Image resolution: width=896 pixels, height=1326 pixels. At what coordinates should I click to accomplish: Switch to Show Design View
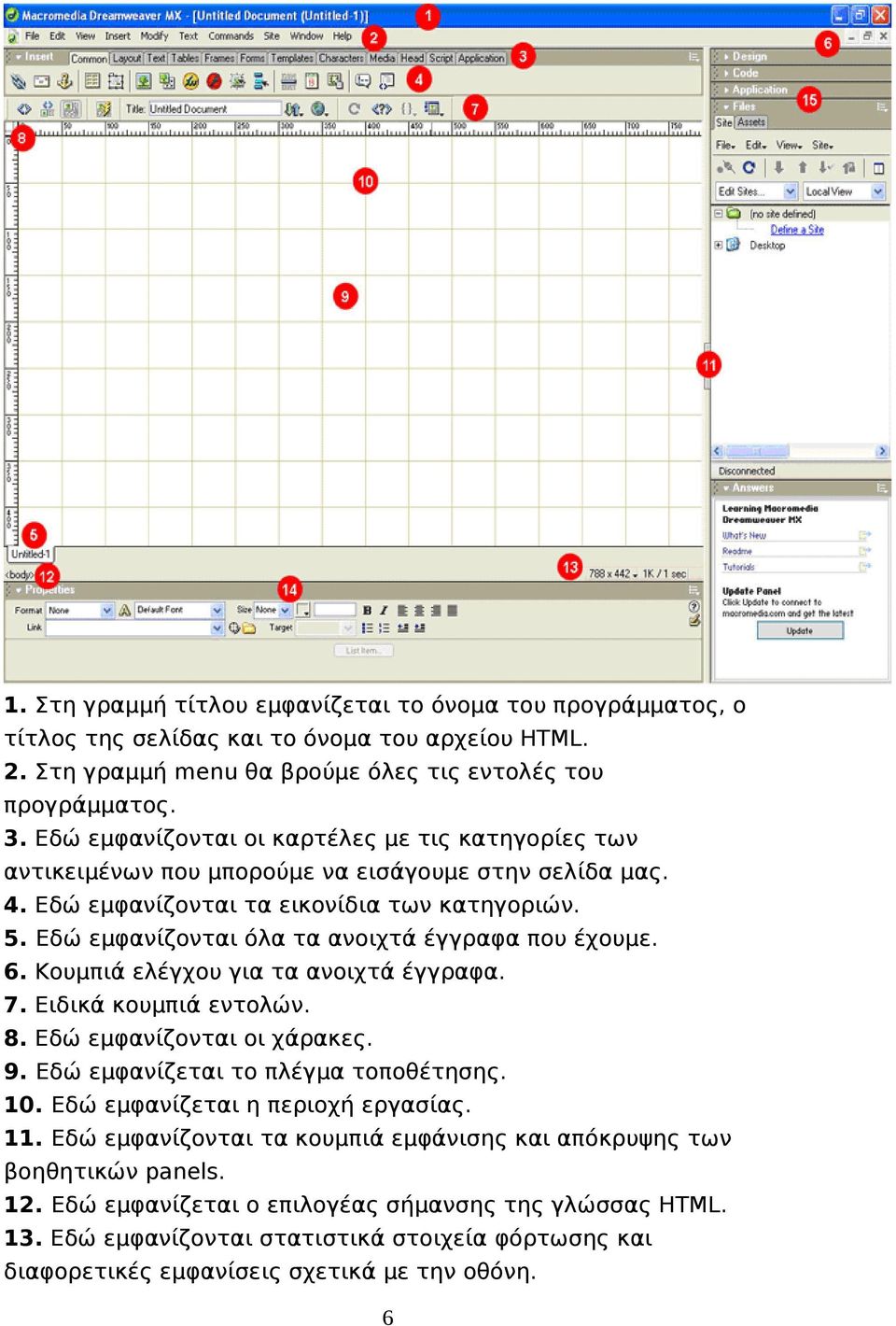click(x=71, y=109)
